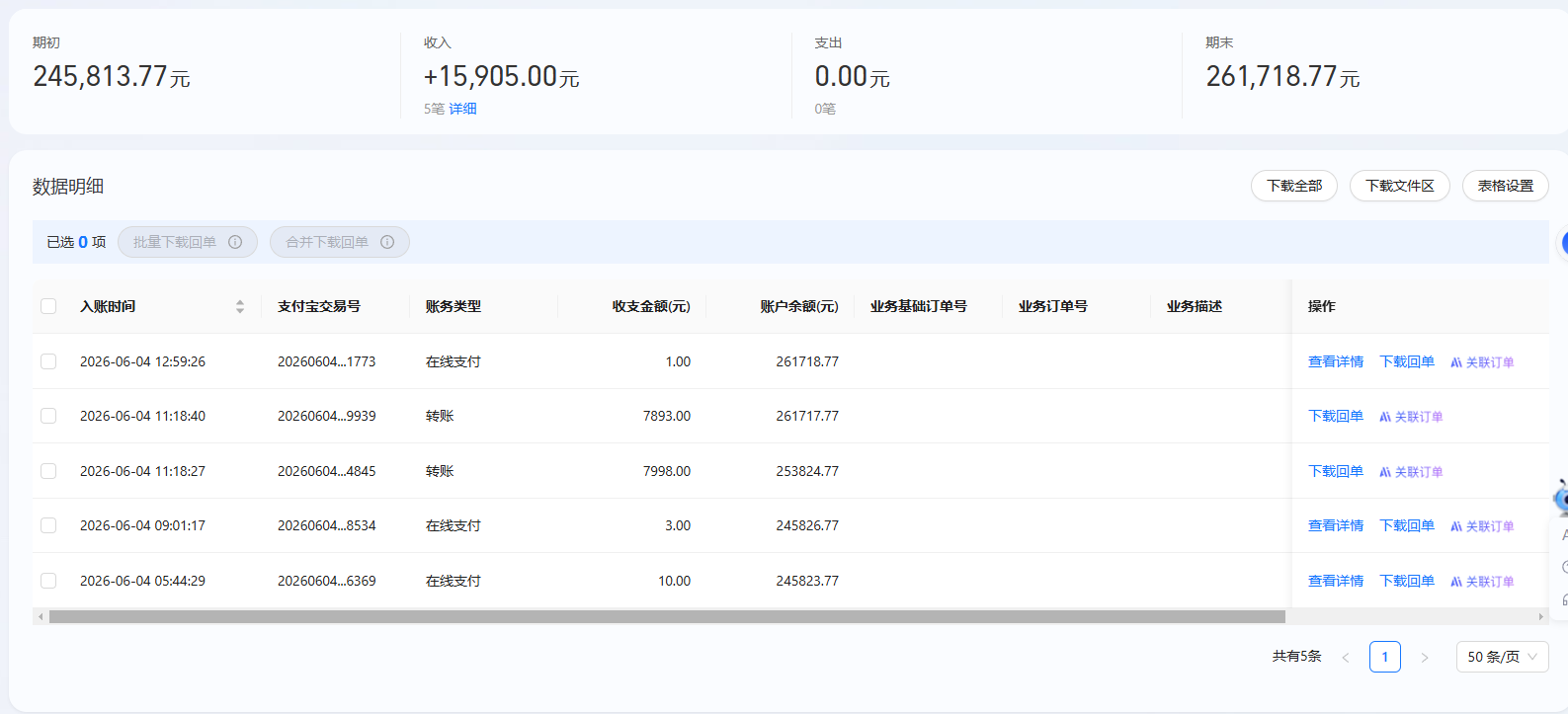
Task: Click the 下载文件区 button
Action: 1399,186
